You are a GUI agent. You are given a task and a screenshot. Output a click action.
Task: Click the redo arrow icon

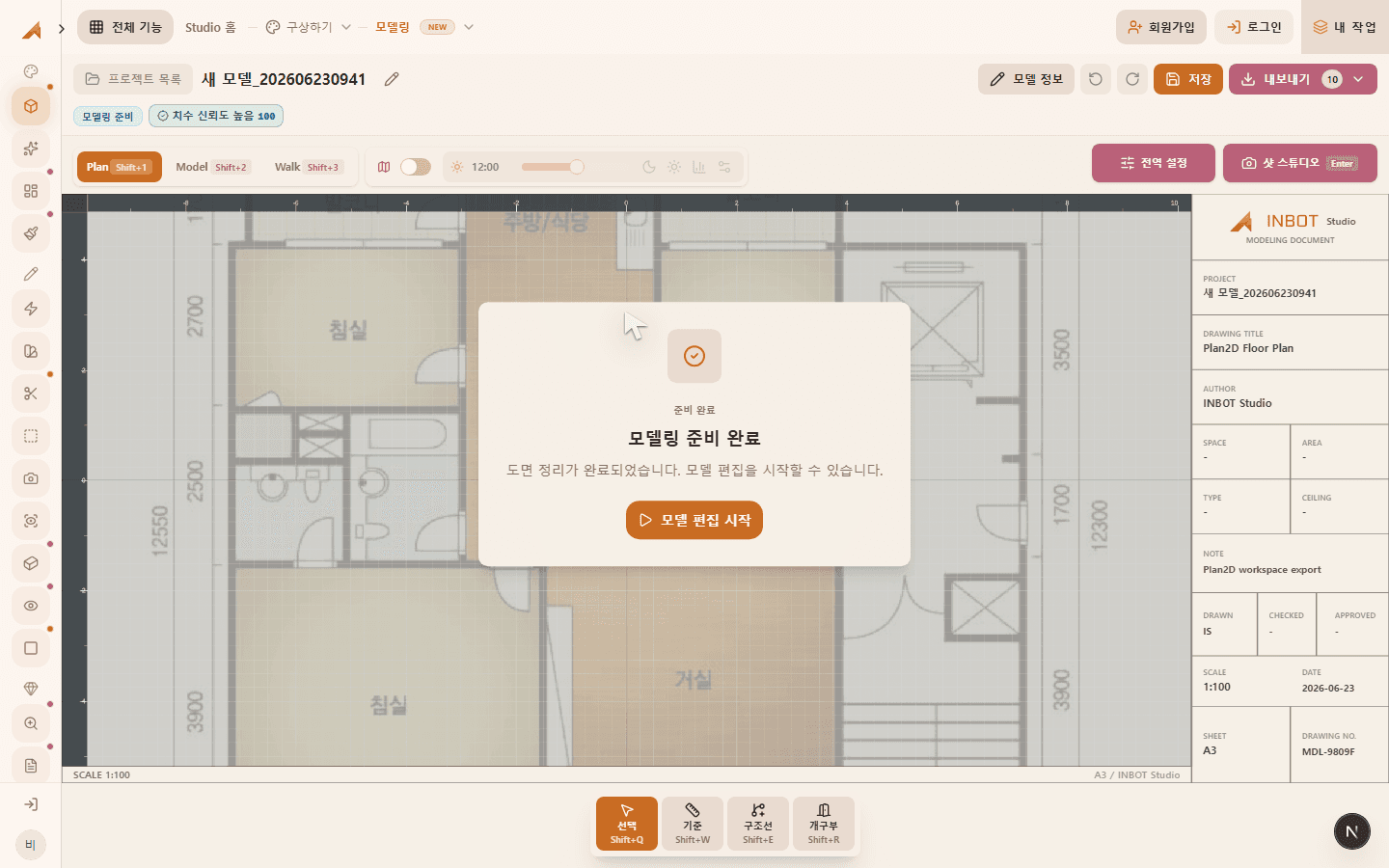1132,79
